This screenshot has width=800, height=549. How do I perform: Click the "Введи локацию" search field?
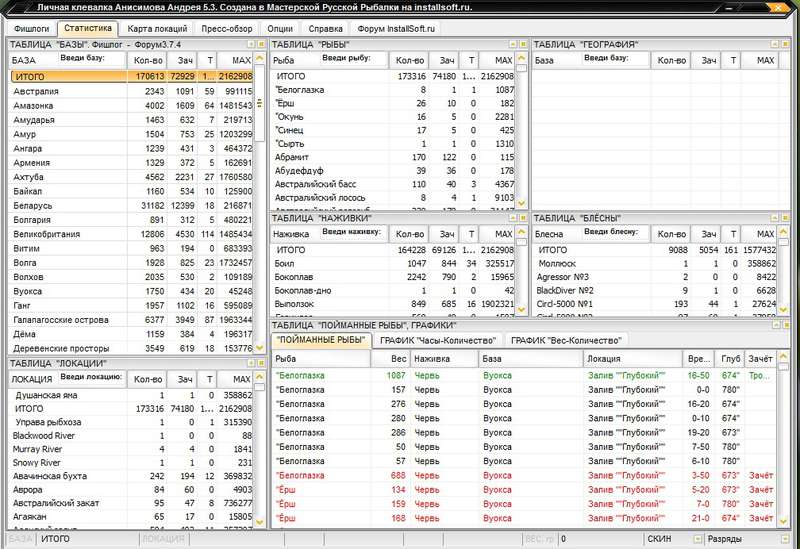(x=91, y=379)
